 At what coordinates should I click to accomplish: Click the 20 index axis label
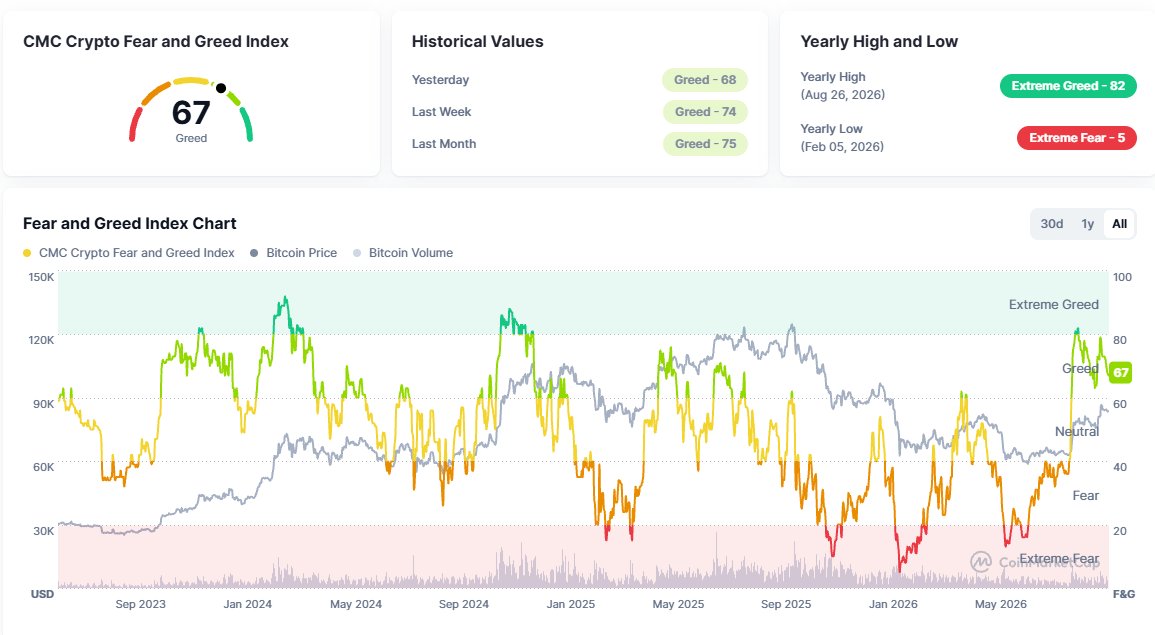[x=1120, y=531]
